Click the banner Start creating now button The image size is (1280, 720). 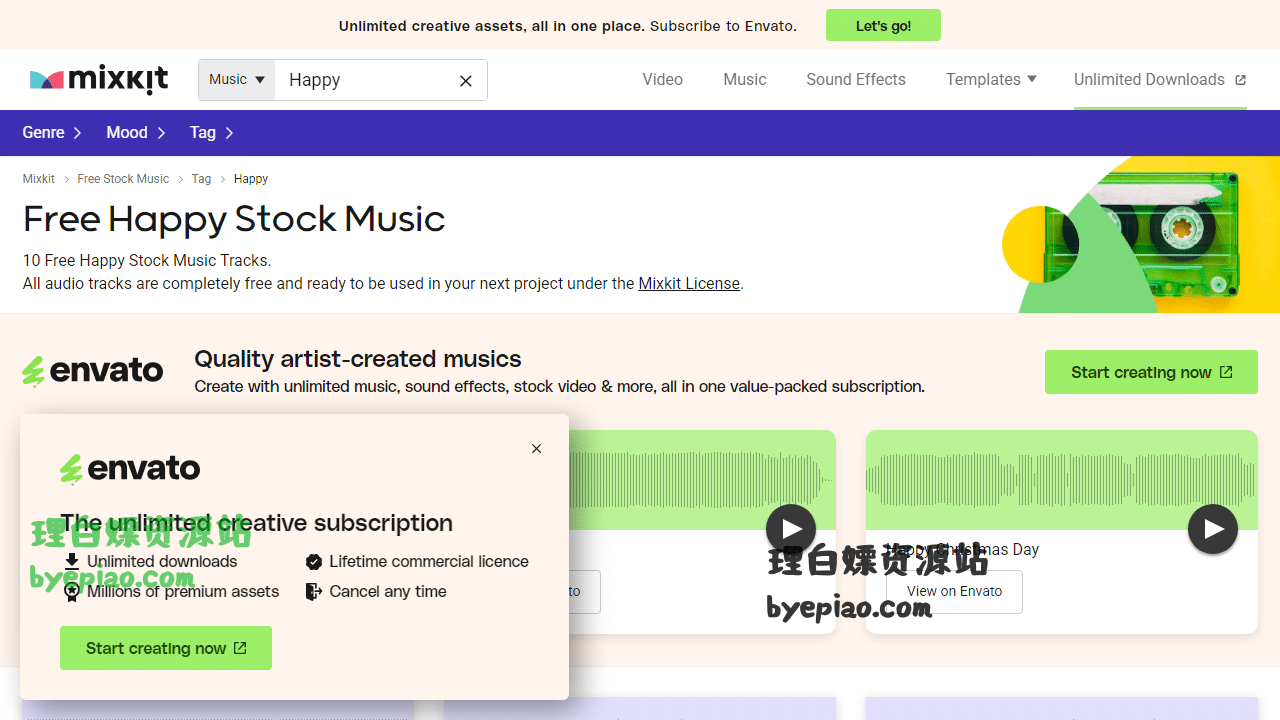click(x=1151, y=372)
